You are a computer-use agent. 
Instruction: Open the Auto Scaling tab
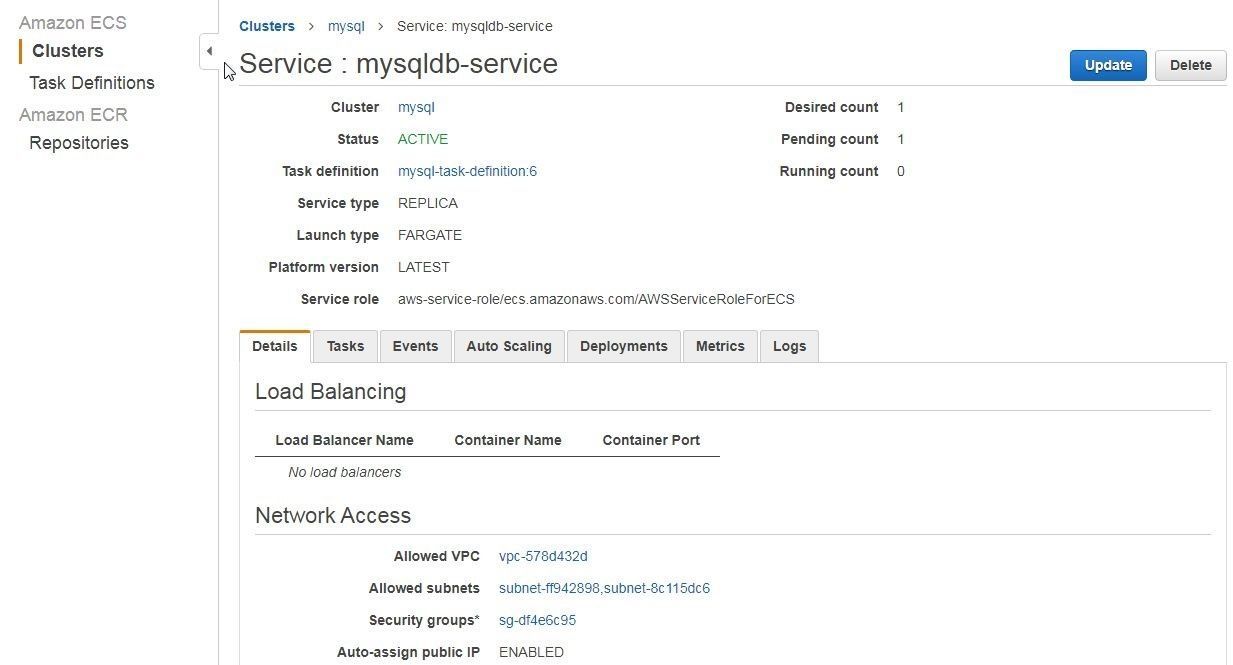point(509,346)
